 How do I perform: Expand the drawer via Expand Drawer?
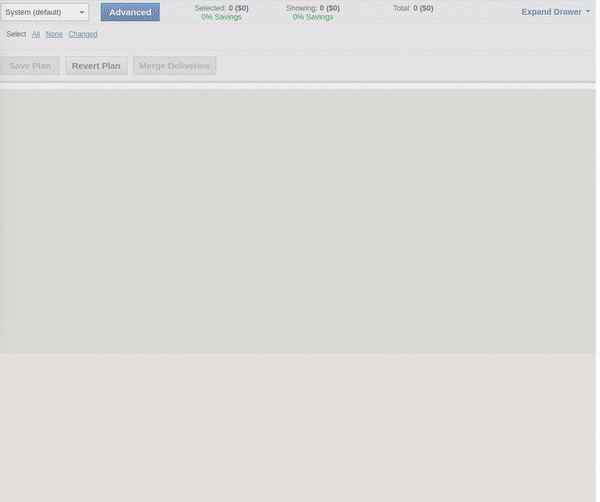[551, 12]
